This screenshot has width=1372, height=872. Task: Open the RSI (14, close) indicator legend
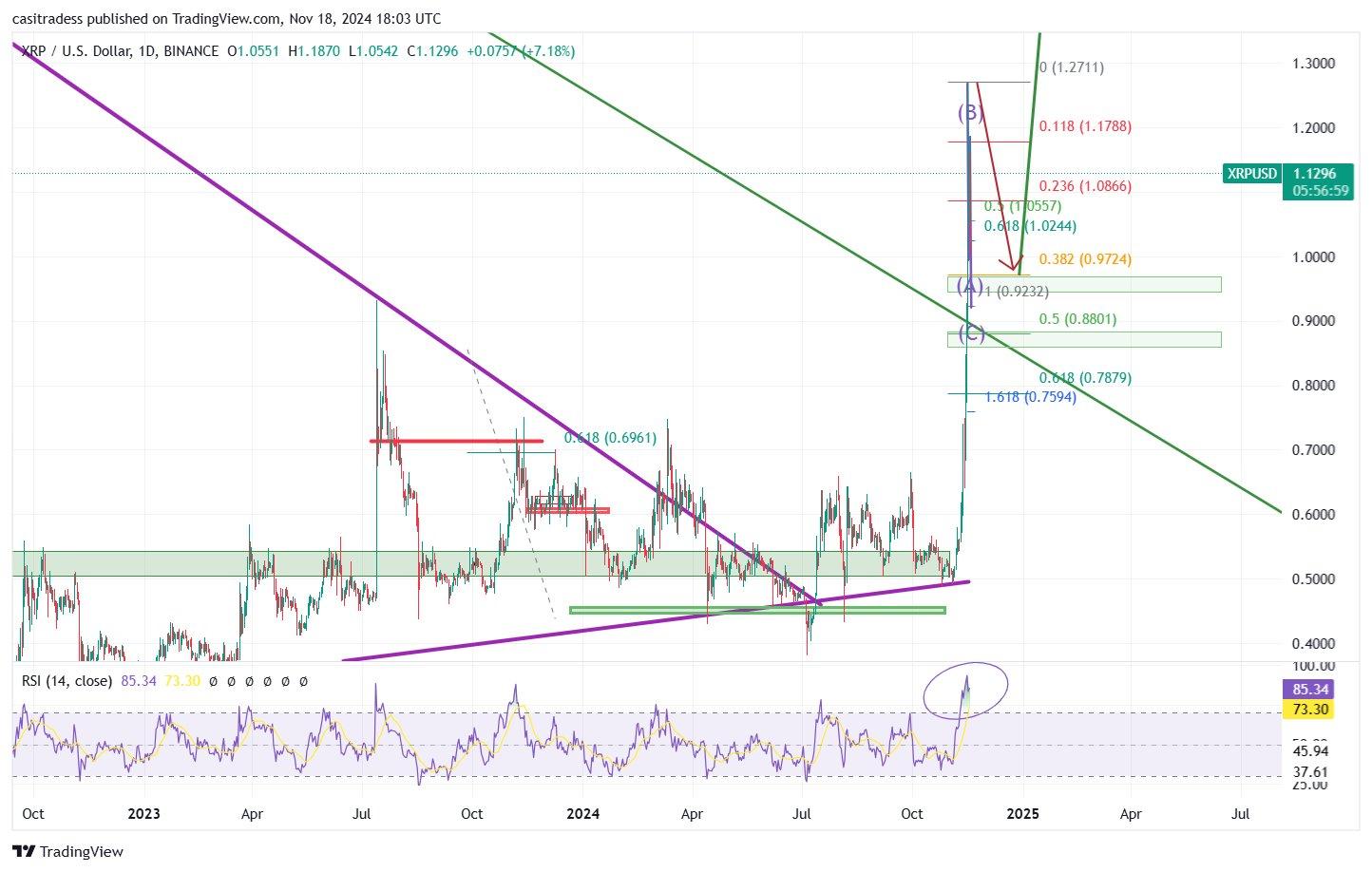coord(67,681)
